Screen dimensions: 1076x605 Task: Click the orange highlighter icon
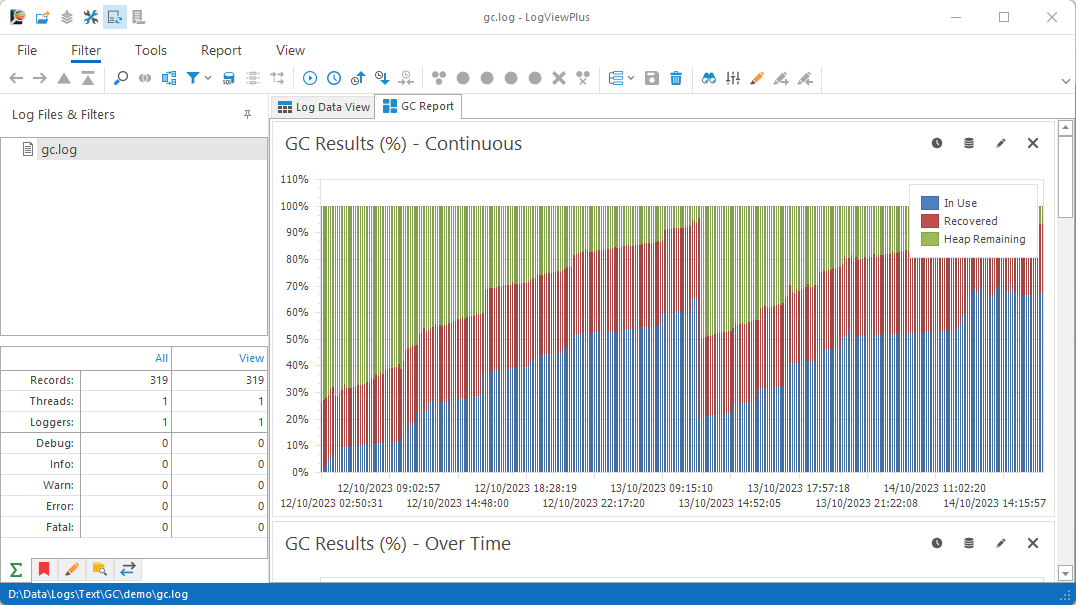(x=757, y=78)
